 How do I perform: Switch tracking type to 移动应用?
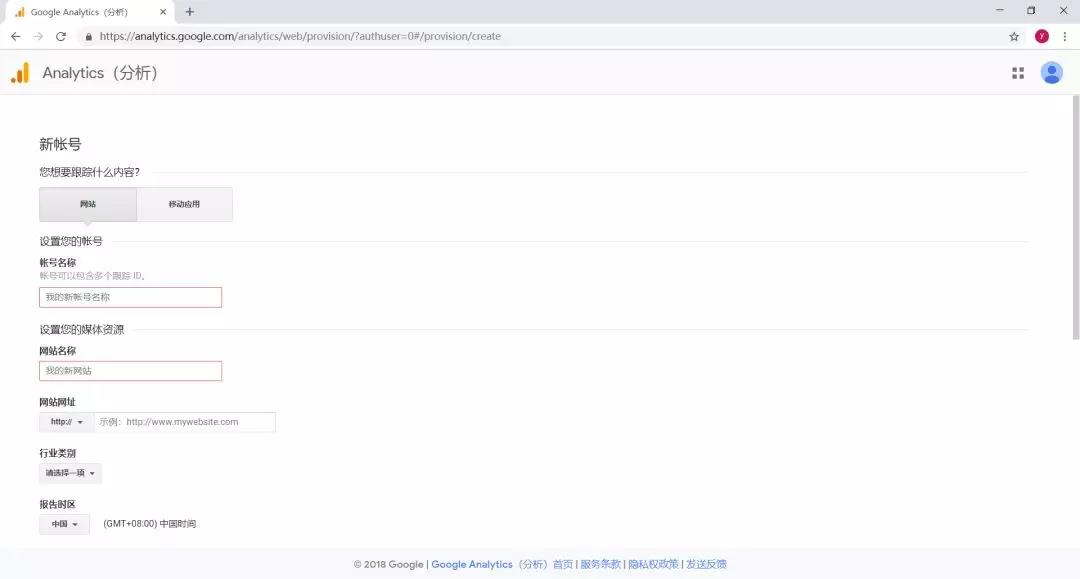[x=184, y=203]
